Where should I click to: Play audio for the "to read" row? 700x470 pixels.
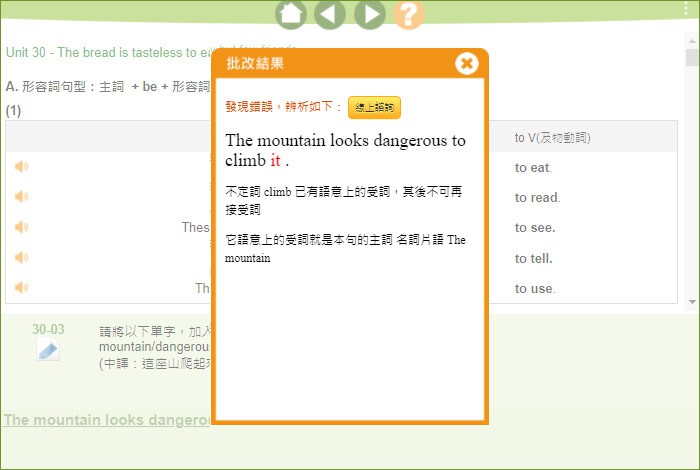pos(21,197)
